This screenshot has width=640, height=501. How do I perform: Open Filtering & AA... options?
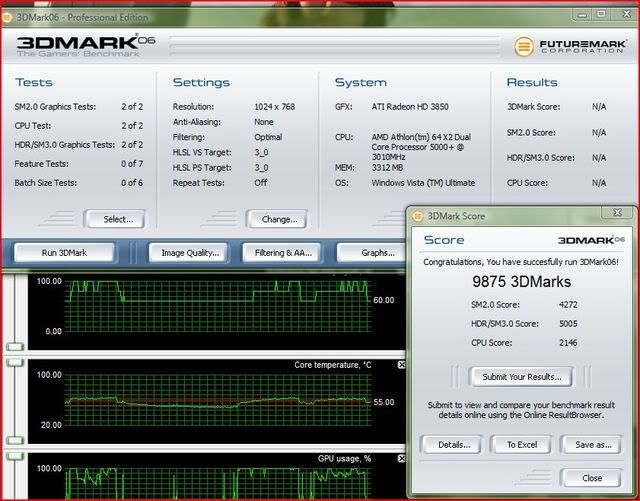coord(283,253)
